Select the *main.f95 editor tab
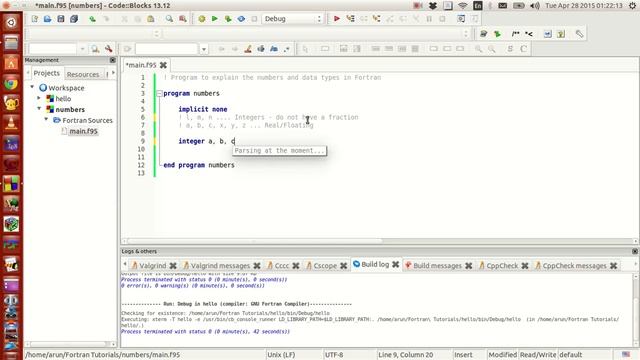 pos(140,65)
